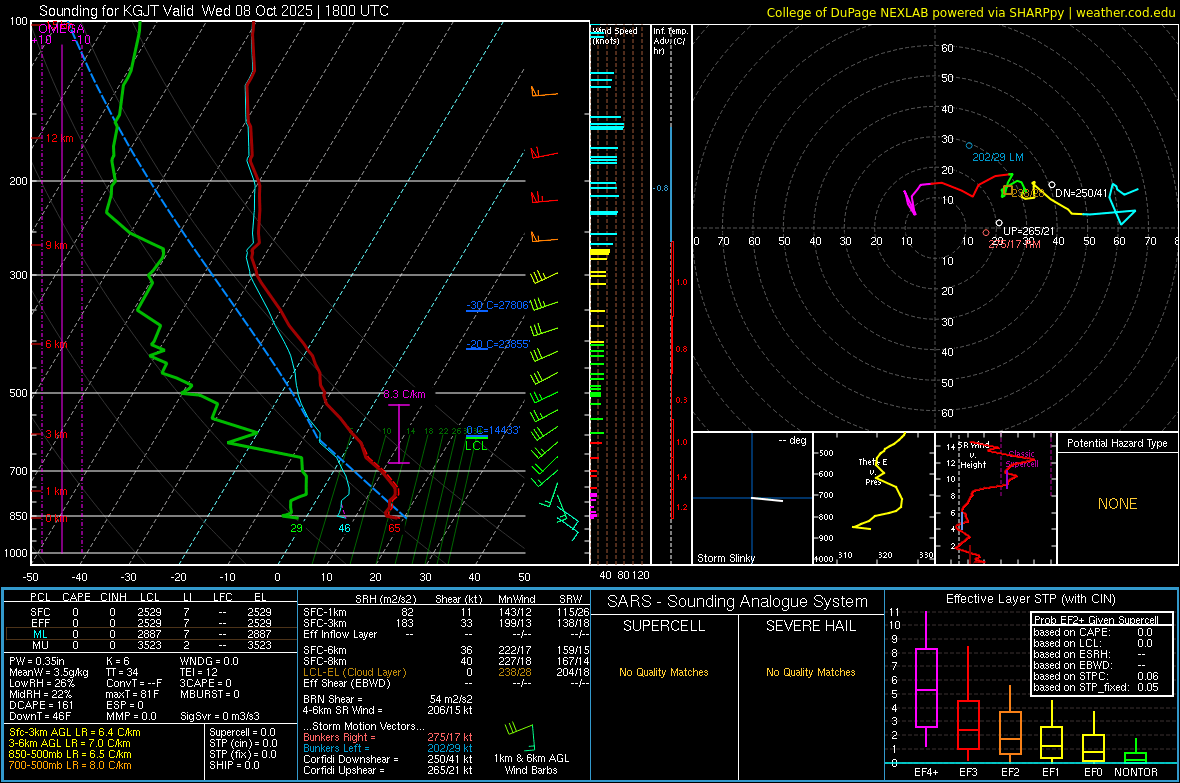
Task: Select the SFC-6km shear row
Action: tap(446, 650)
